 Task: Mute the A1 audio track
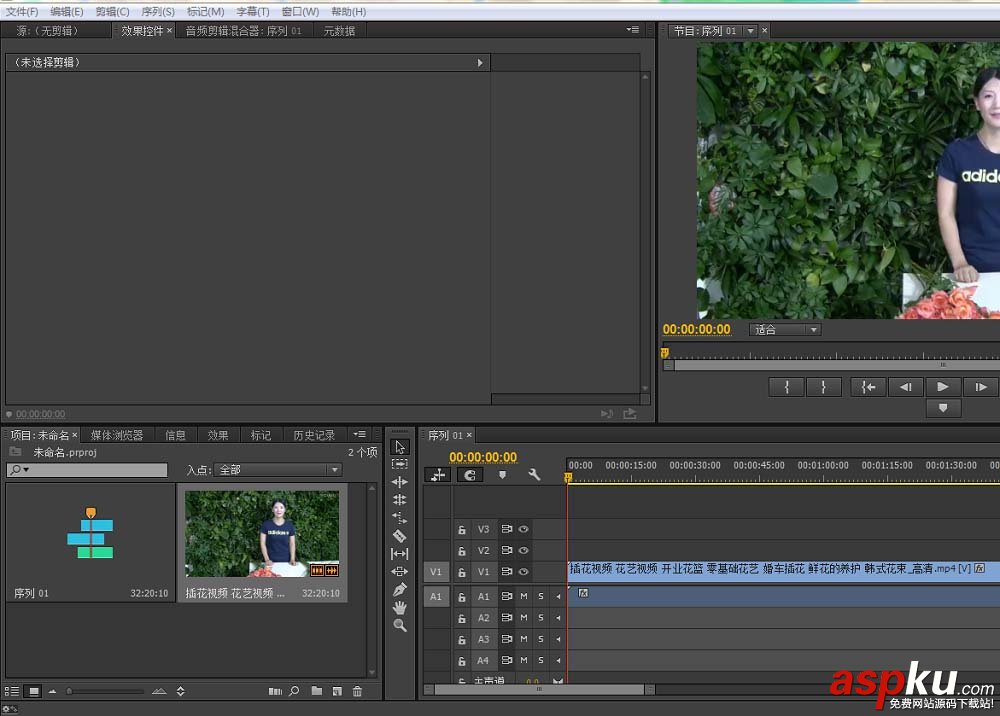[x=523, y=596]
